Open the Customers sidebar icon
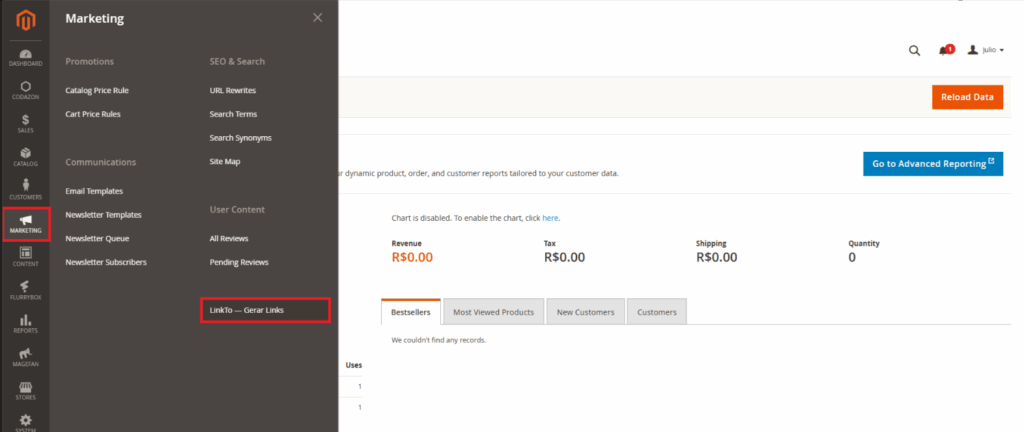This screenshot has height=432, width=1024. [25, 189]
